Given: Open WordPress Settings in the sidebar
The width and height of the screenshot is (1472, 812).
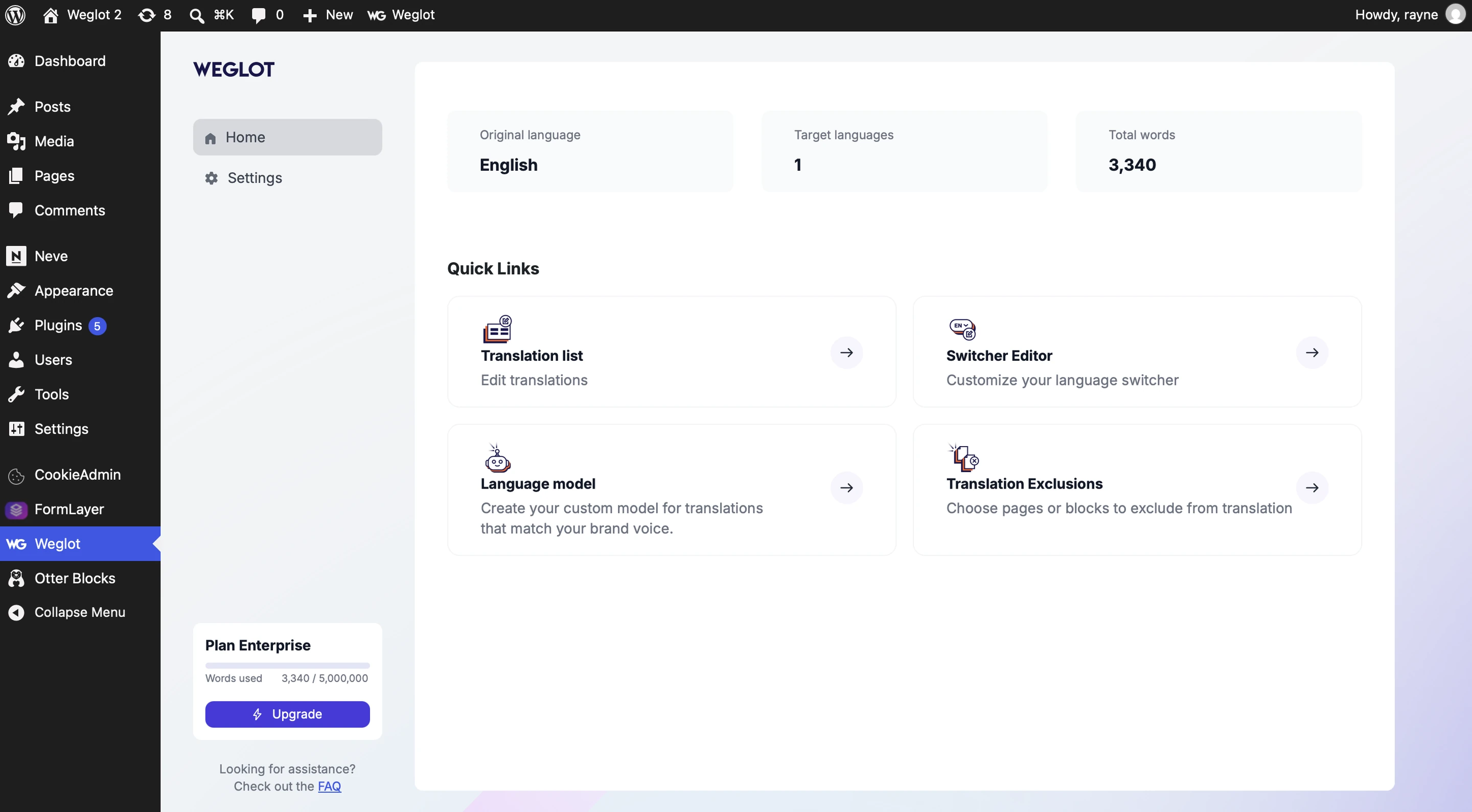Looking at the screenshot, I should click(x=80, y=429).
